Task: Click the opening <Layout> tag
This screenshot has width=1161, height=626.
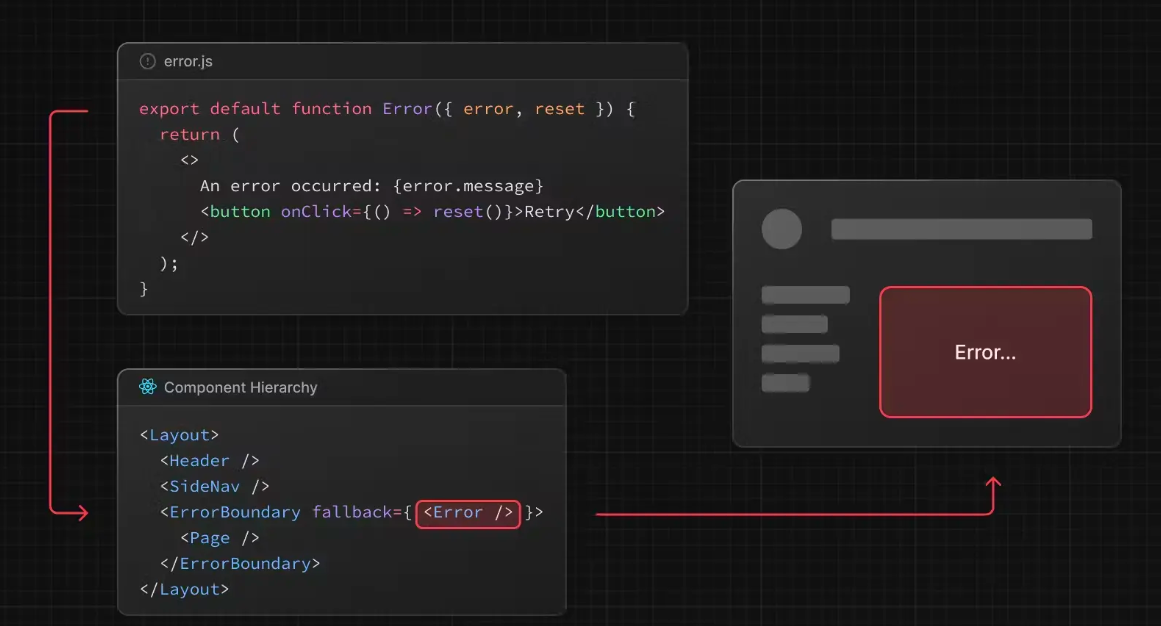Action: 179,435
